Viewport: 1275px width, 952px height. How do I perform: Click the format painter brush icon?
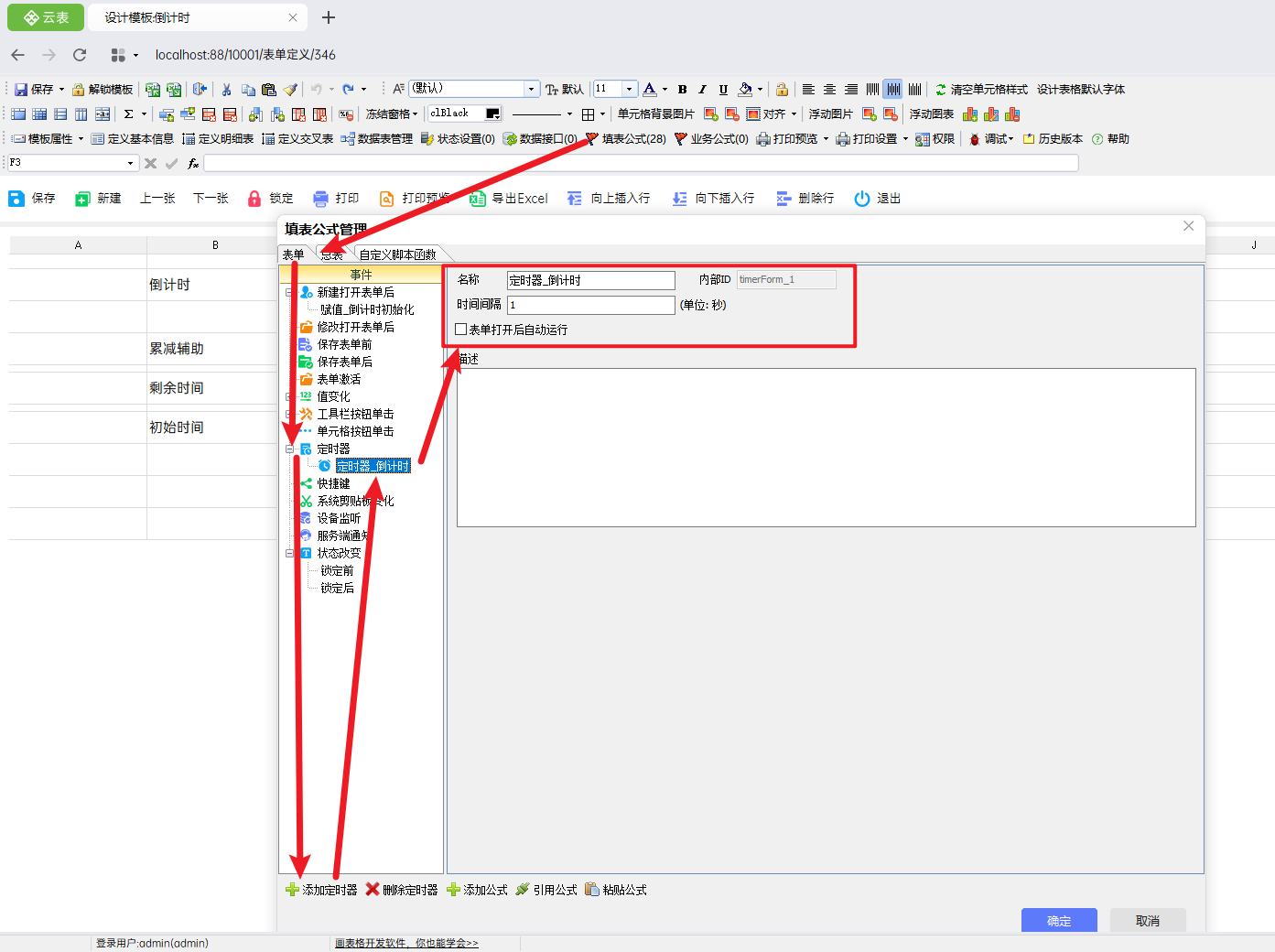click(290, 90)
